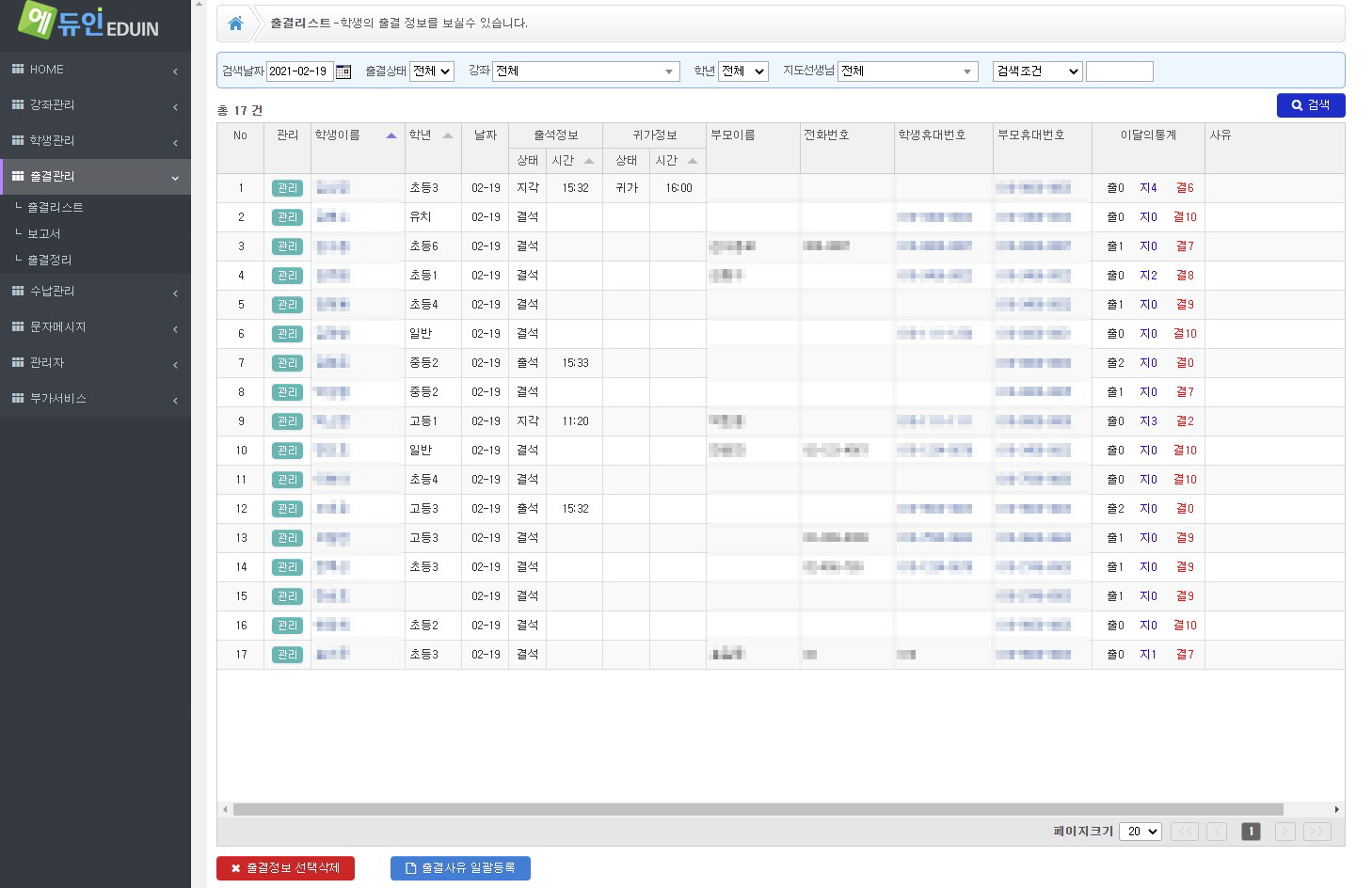Click 11:20 attendance time in row 9
The image size is (1372, 888).
point(575,421)
